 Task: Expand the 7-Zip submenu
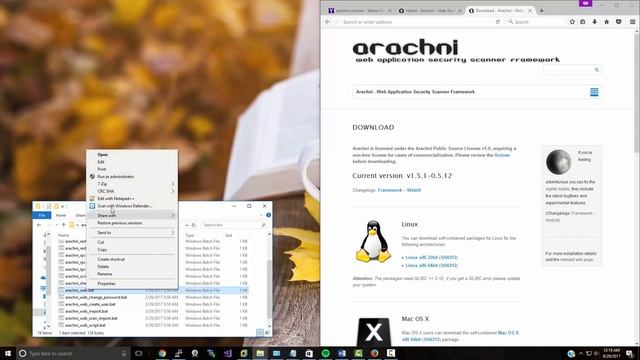pos(132,184)
